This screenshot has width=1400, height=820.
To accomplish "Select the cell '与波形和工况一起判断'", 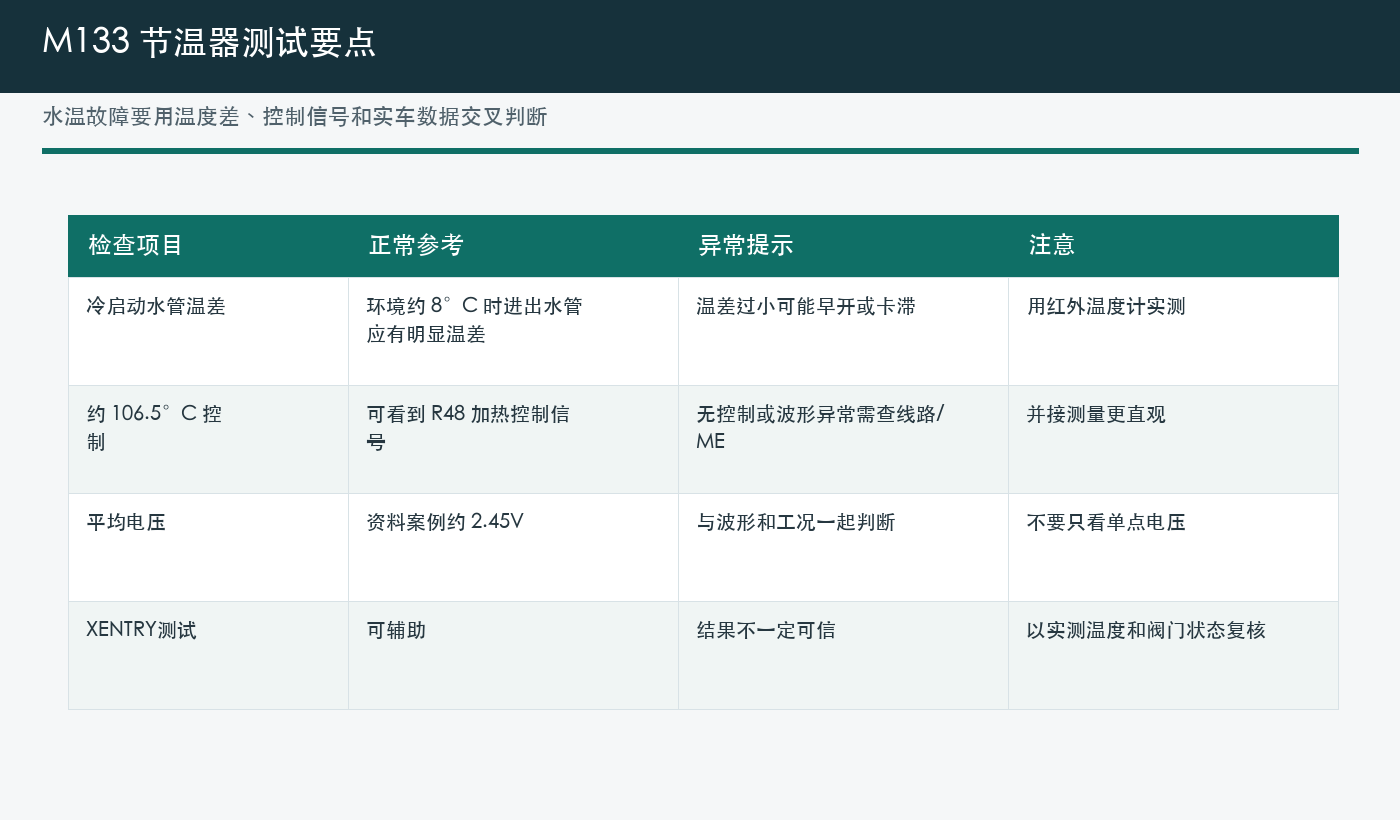I will (x=843, y=548).
